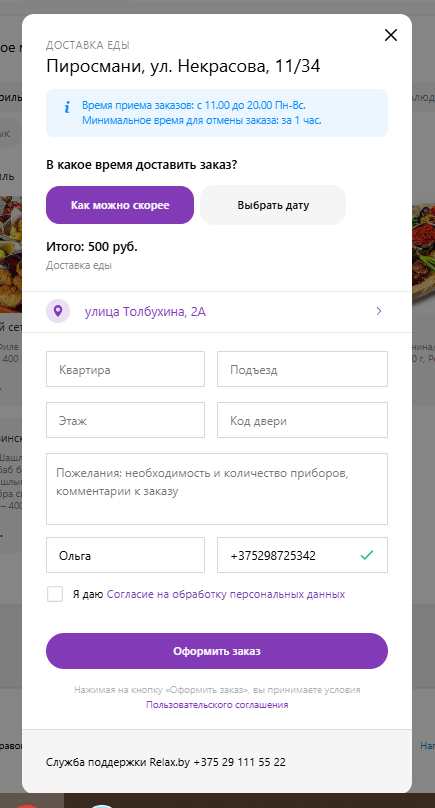
Task: Click the Пожелания comments text area
Action: pyautogui.click(x=217, y=489)
